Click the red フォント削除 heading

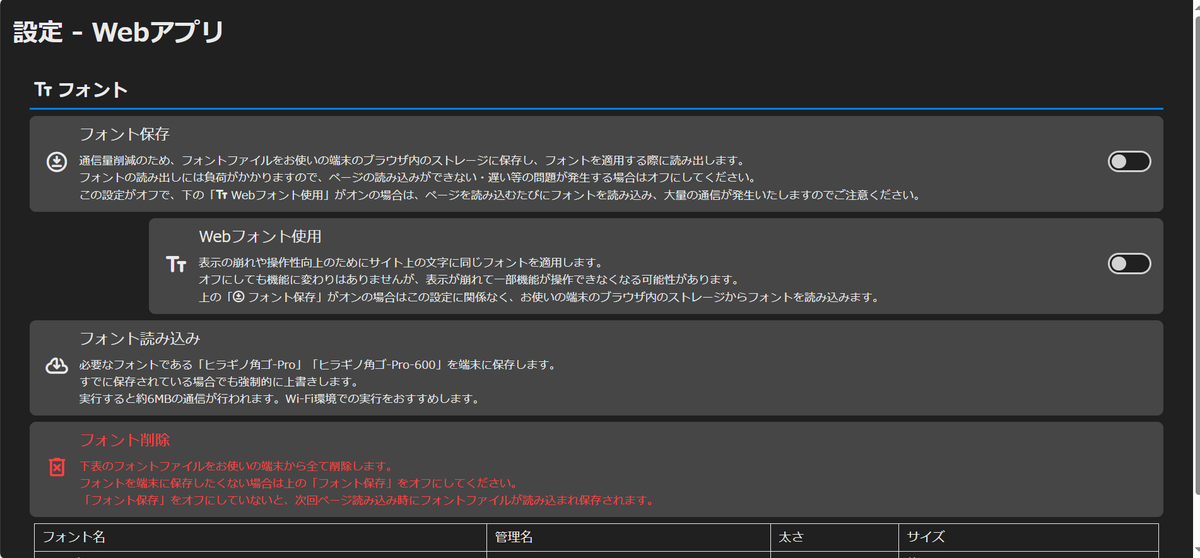tap(125, 440)
